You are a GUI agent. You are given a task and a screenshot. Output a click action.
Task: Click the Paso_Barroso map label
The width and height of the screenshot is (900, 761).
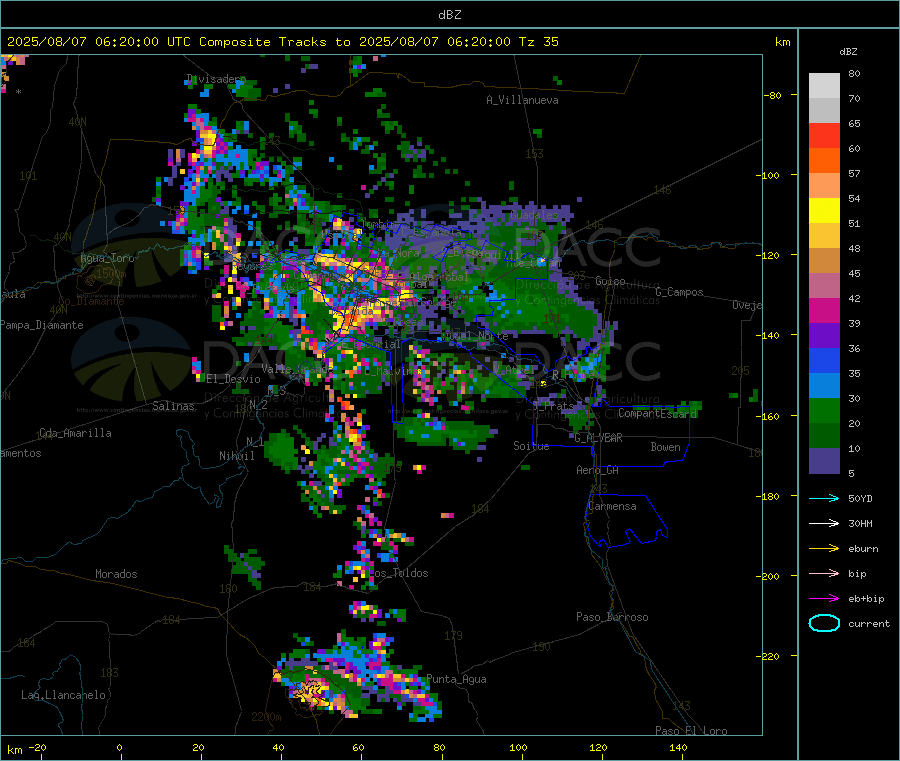[x=612, y=617]
